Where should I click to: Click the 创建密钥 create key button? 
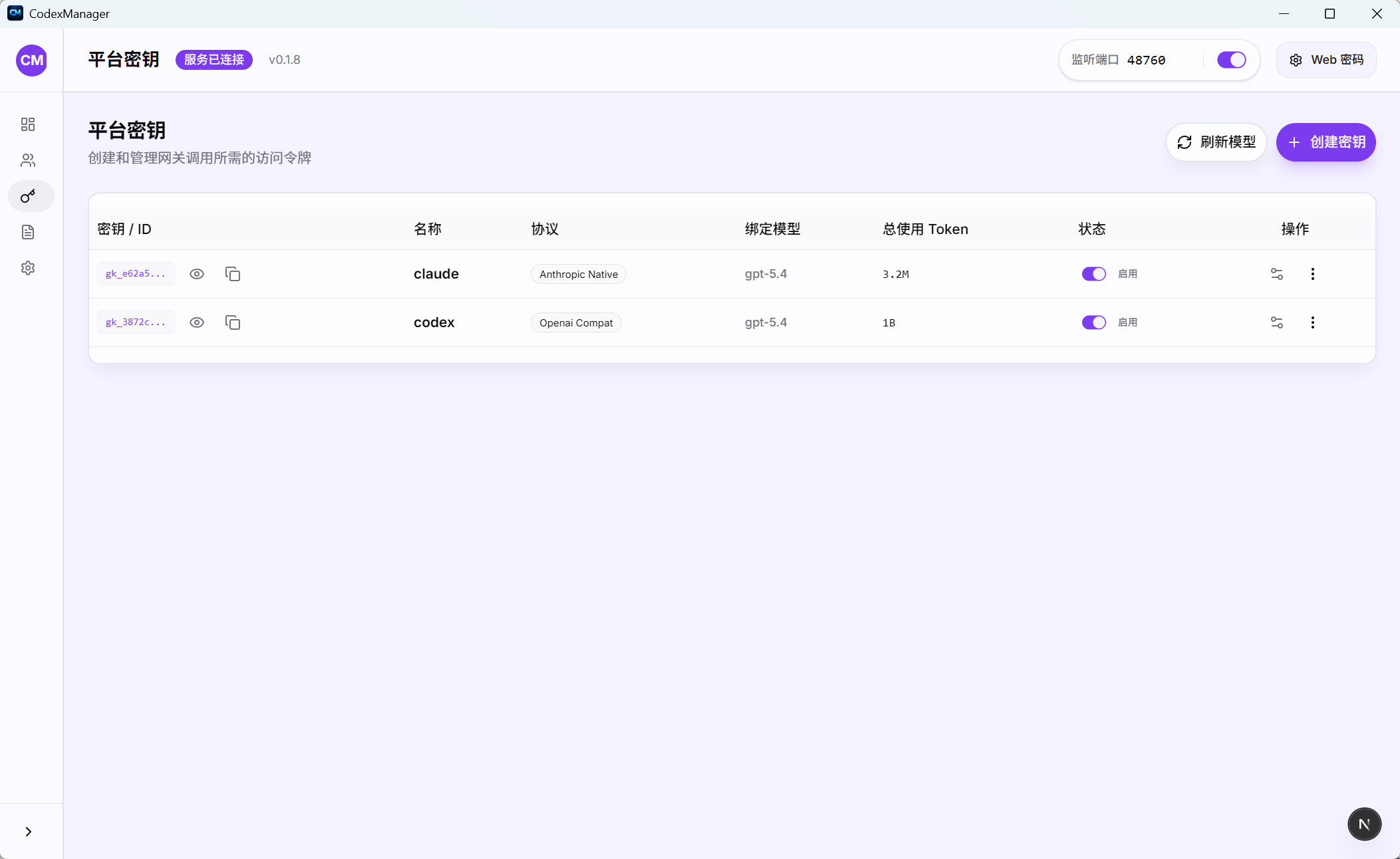click(1326, 142)
